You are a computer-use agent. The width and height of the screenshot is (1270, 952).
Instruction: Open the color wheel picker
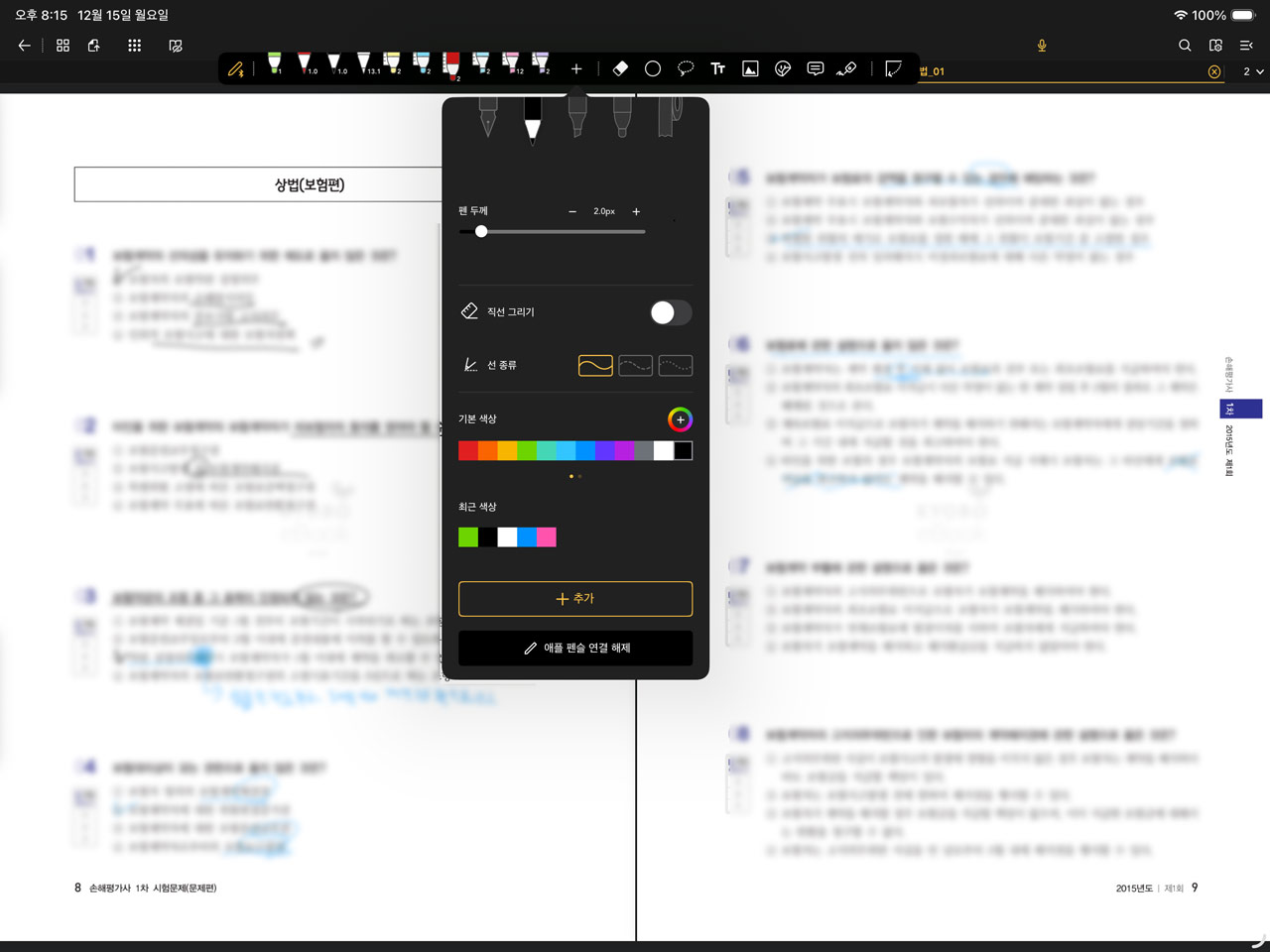tap(680, 419)
